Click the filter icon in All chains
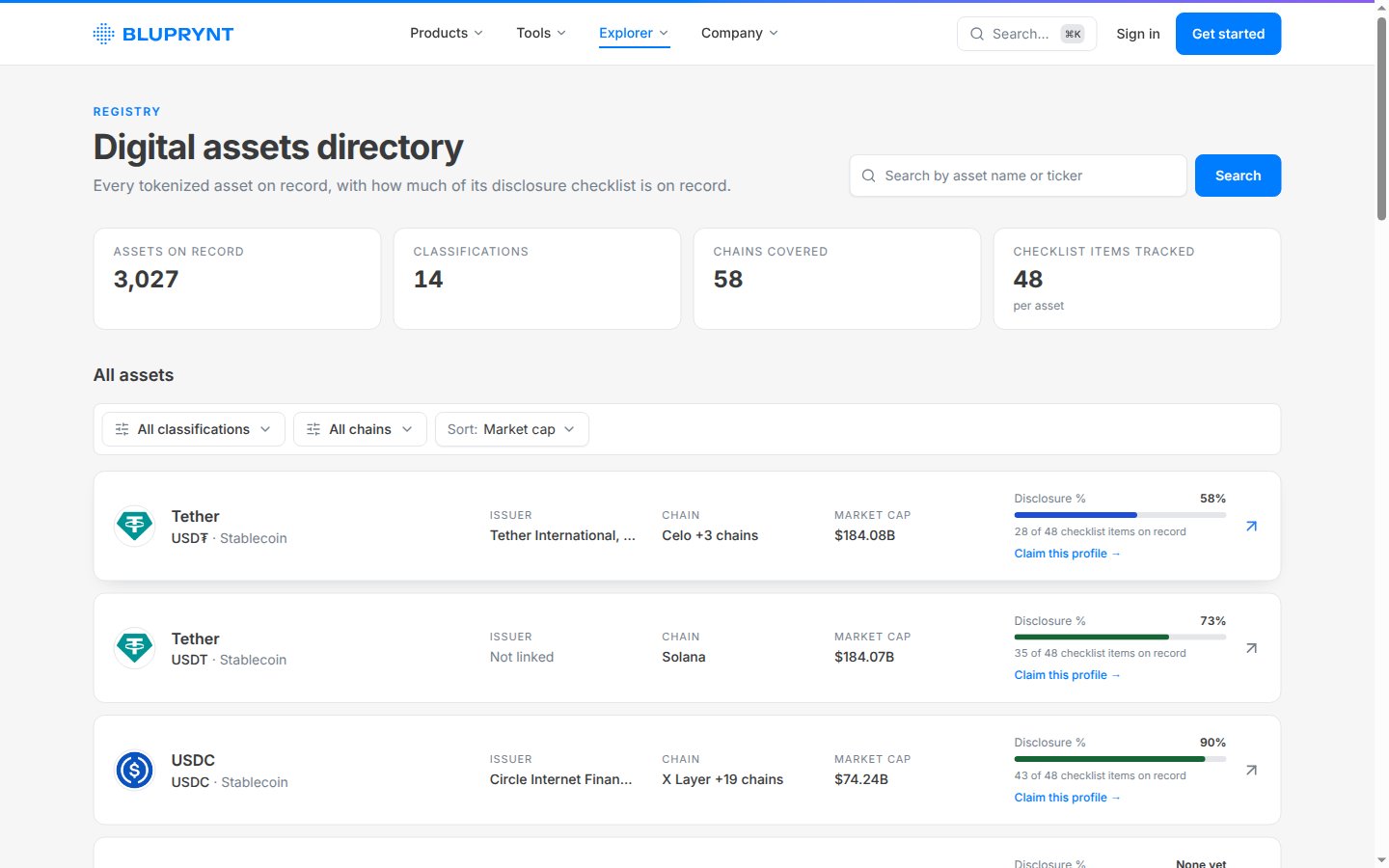 313,429
